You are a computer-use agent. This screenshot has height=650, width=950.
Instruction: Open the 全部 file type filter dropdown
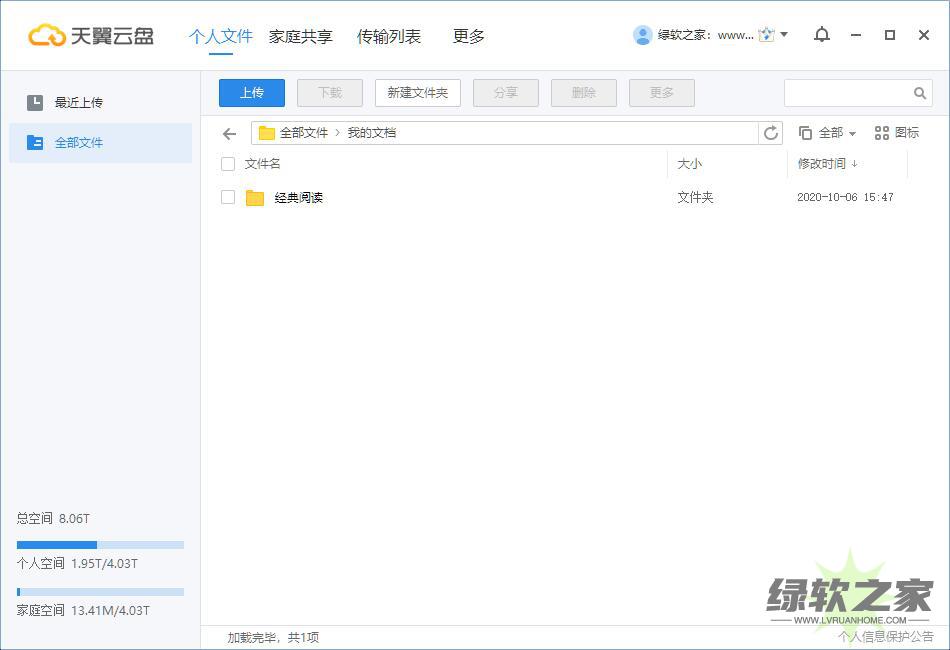(828, 133)
